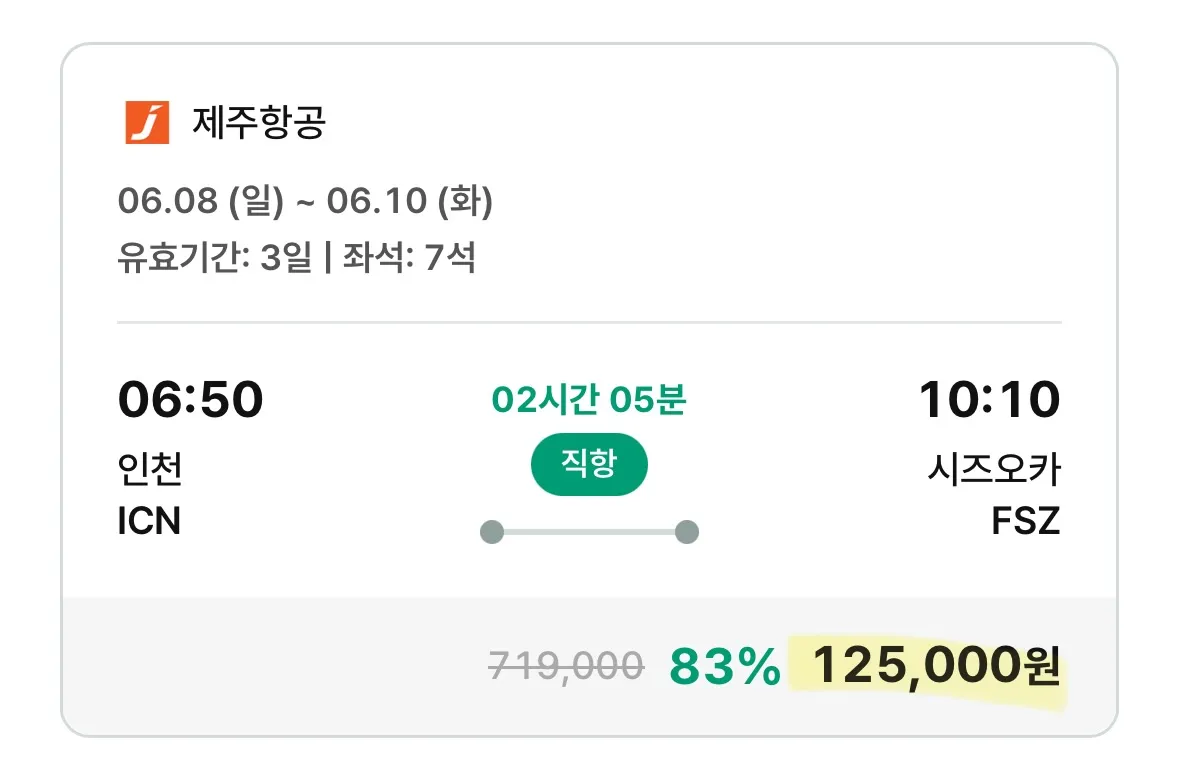Click the crossed-out 719,000 original price
Viewport: 1179px width, 781px height.
(566, 666)
